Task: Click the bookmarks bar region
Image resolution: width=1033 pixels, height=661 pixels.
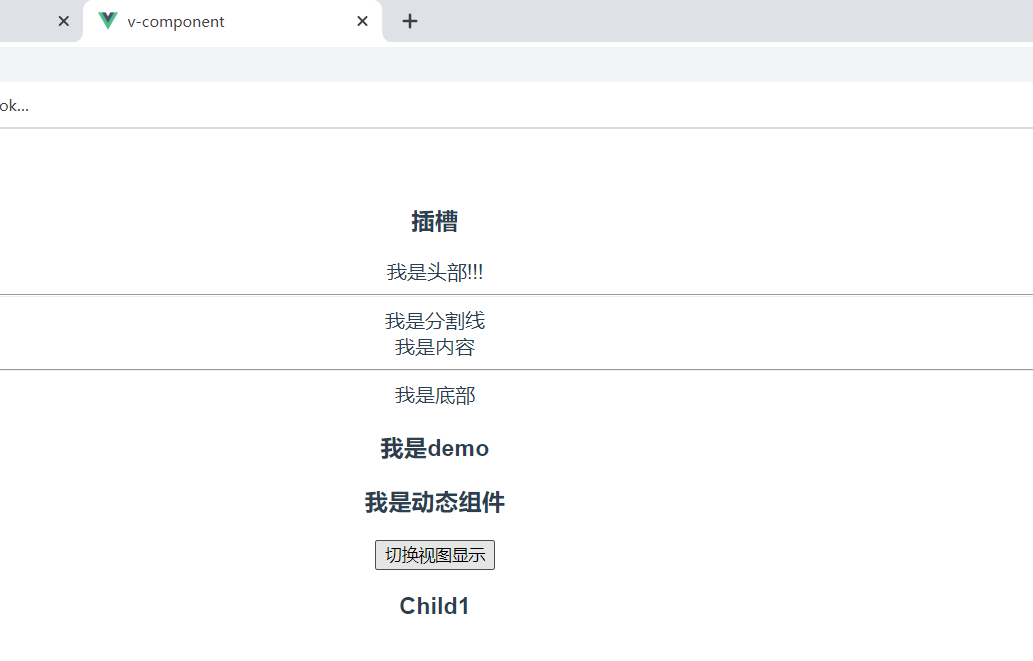Action: tap(500, 104)
